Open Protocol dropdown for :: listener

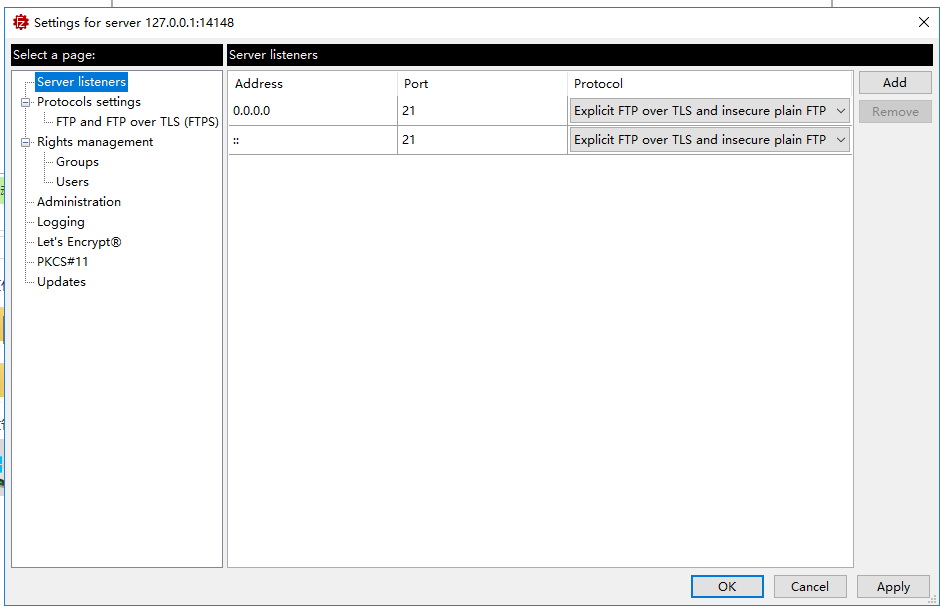709,140
